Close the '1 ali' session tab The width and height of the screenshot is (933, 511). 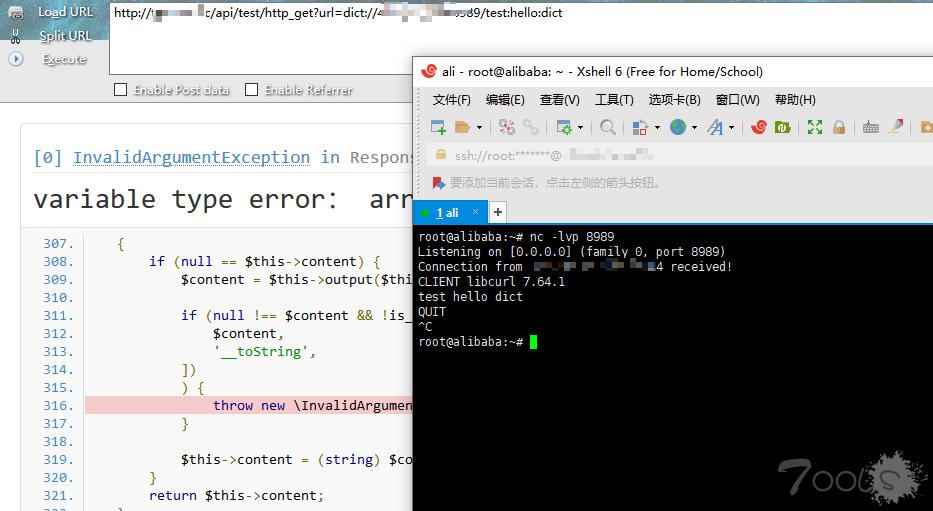click(x=475, y=211)
